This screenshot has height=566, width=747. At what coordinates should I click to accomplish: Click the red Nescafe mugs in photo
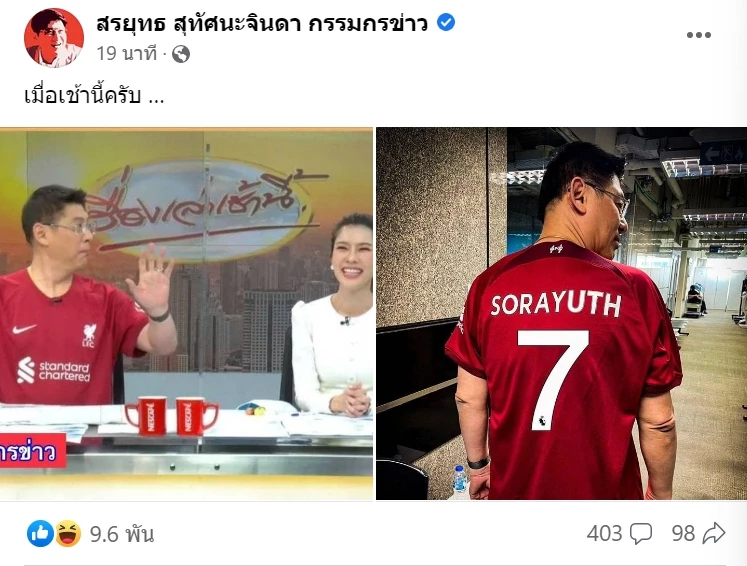171,416
